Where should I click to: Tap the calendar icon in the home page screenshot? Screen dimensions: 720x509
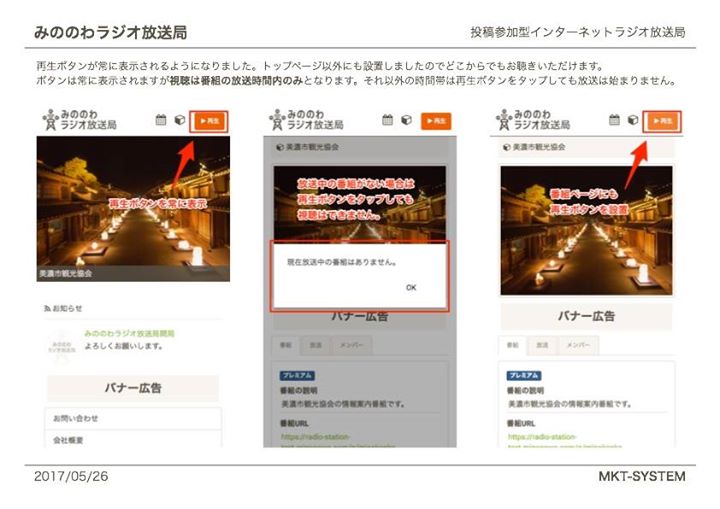[x=161, y=120]
